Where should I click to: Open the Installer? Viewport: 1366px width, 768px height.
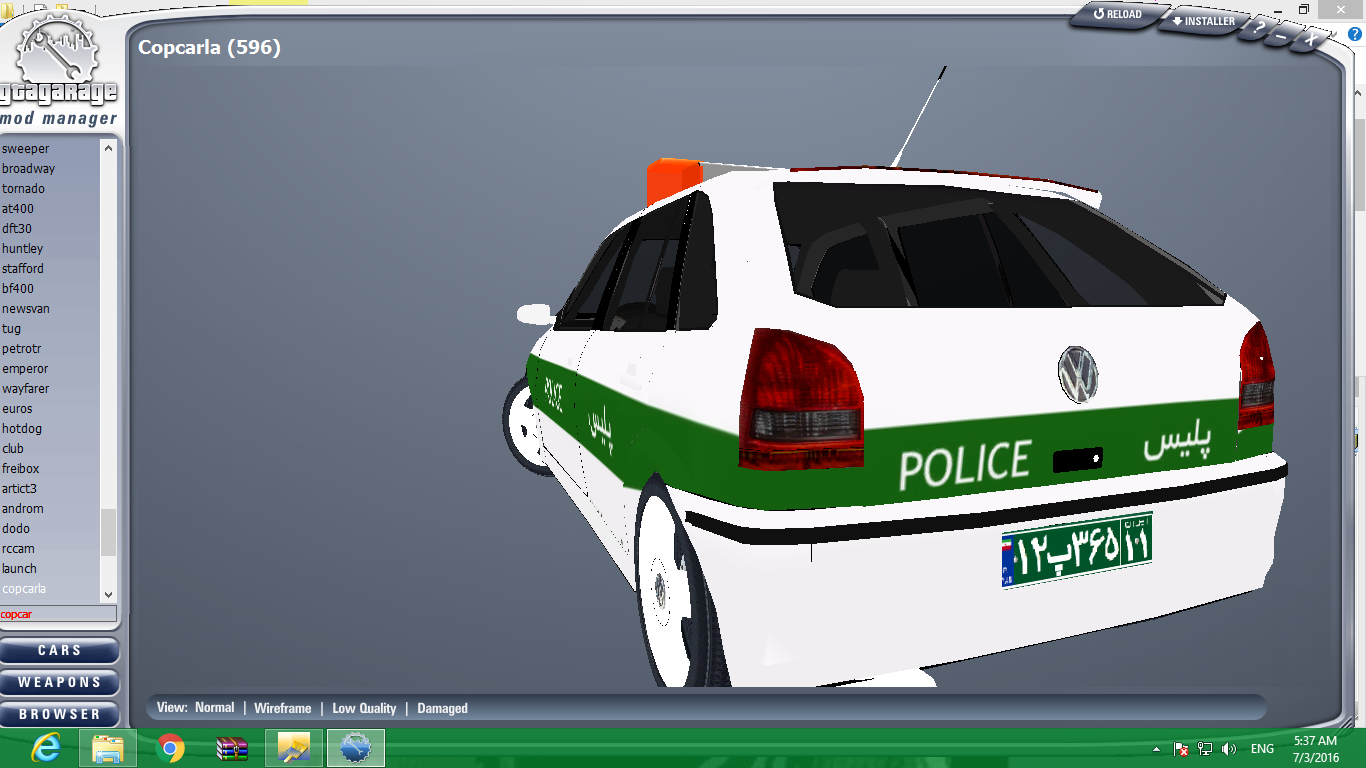pos(1203,21)
